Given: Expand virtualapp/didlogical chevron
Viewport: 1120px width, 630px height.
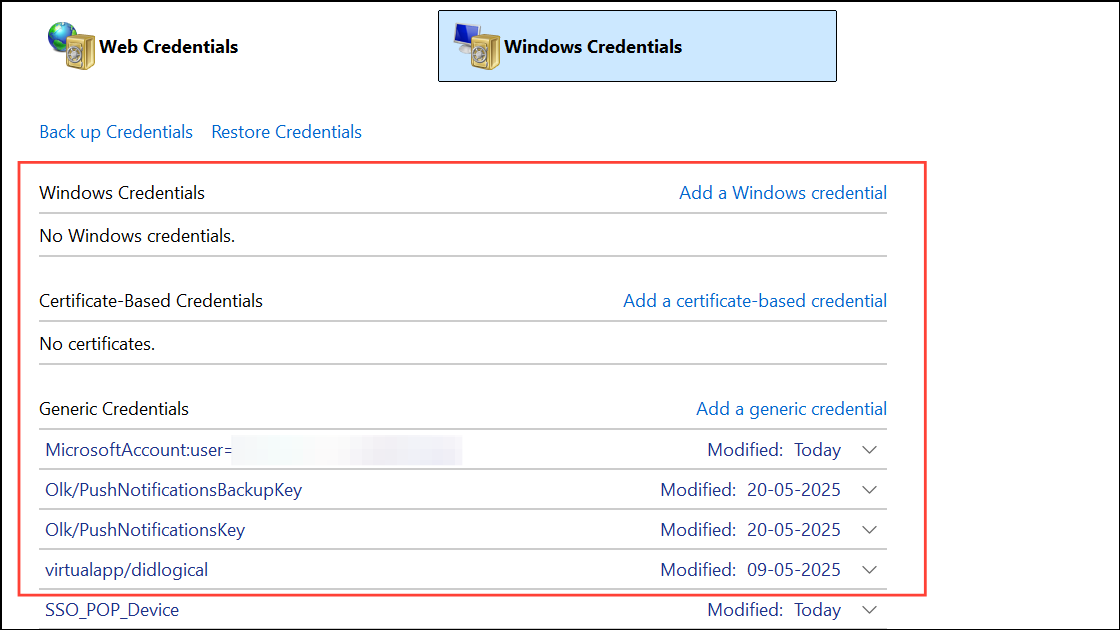Looking at the screenshot, I should (x=869, y=570).
